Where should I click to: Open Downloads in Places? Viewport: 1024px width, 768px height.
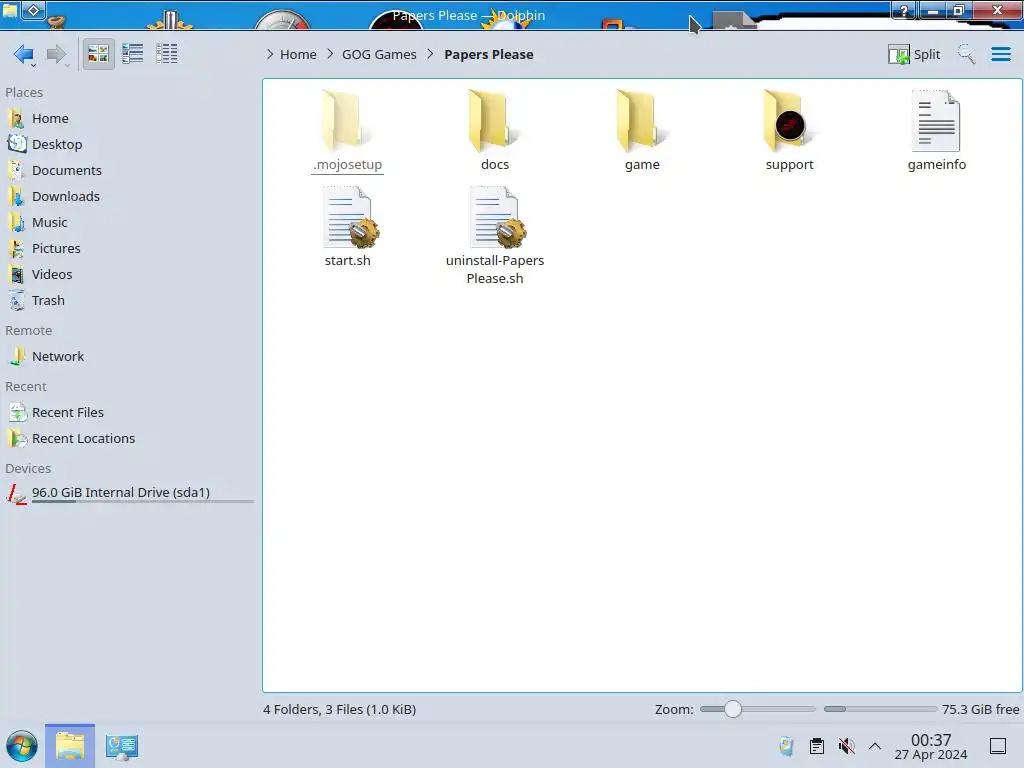(x=65, y=197)
